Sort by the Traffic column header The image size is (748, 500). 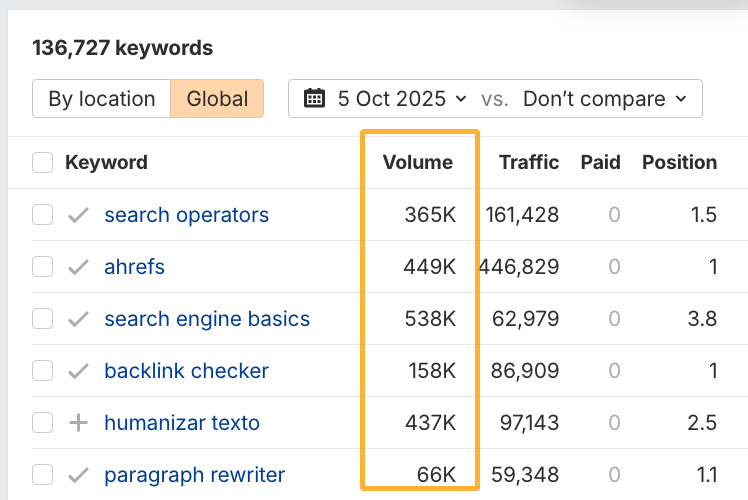[x=529, y=163]
